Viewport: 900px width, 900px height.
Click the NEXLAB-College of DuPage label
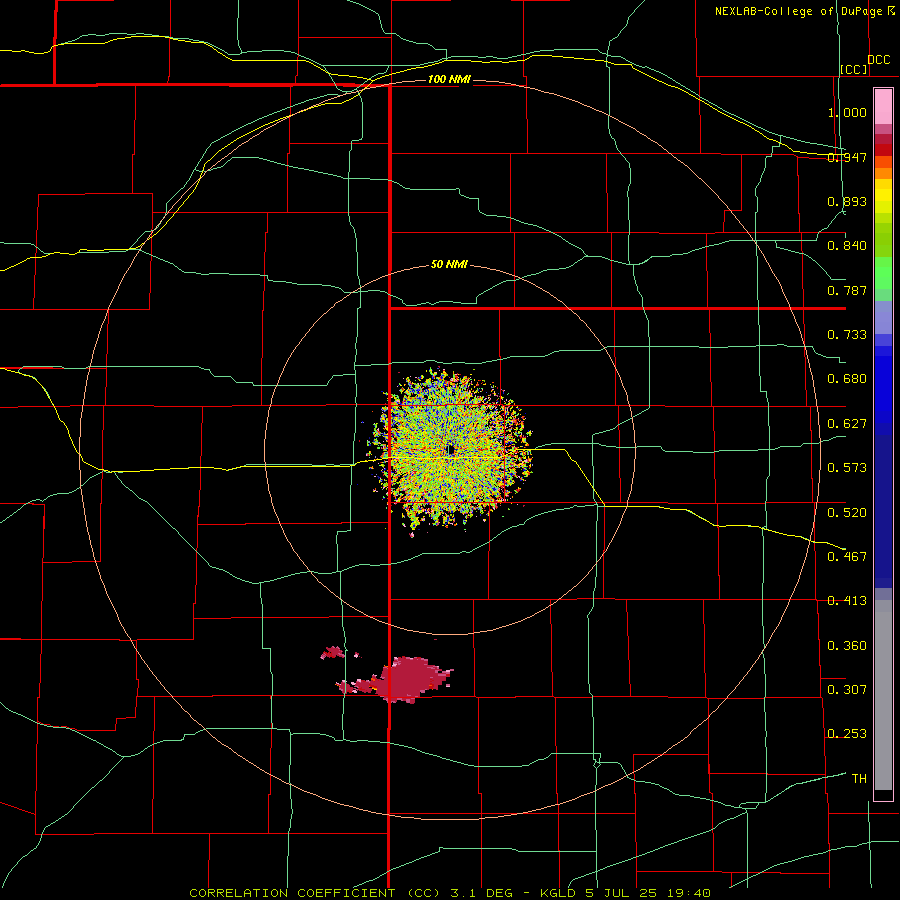tap(799, 11)
